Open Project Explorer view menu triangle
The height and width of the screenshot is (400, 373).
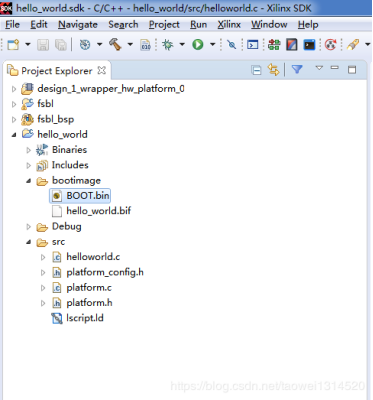(319, 68)
